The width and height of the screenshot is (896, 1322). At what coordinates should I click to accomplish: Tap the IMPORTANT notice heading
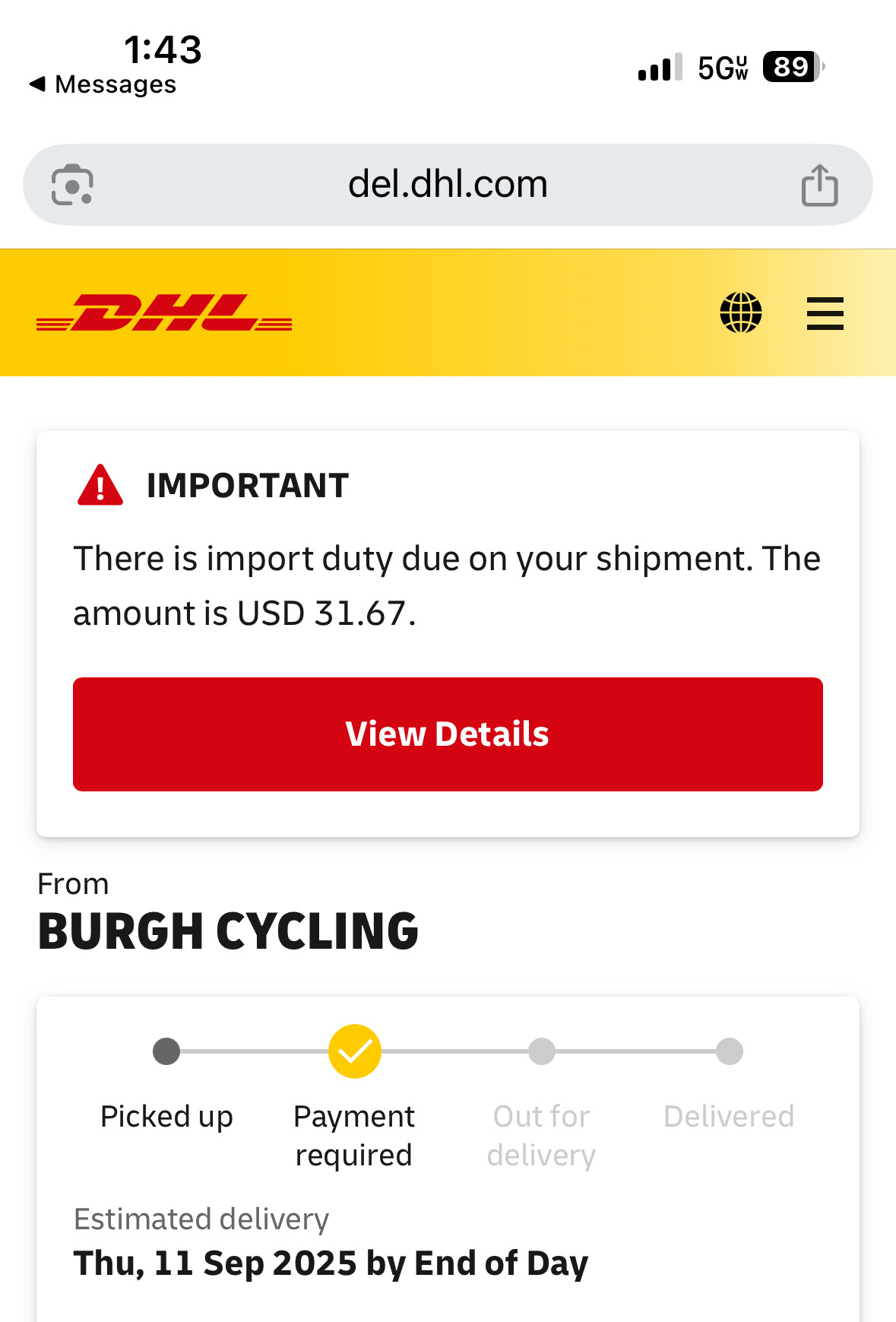tap(248, 486)
